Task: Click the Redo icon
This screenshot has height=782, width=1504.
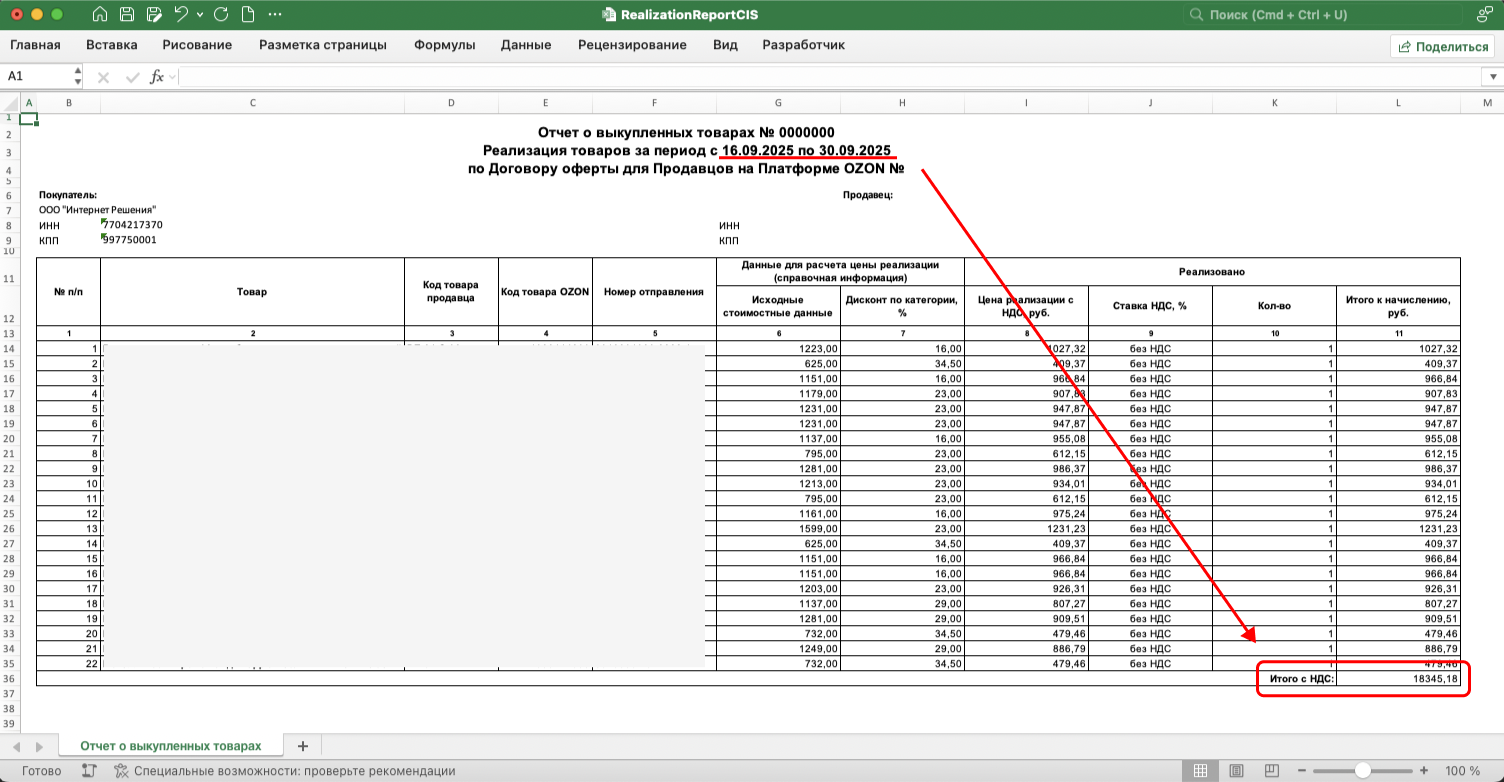Action: click(220, 15)
